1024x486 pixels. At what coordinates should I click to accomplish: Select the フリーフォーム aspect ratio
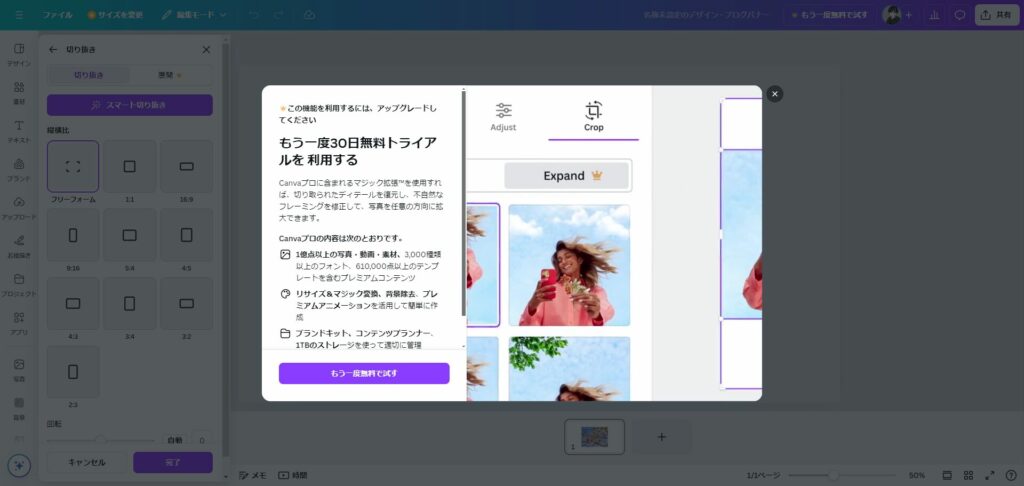point(73,167)
